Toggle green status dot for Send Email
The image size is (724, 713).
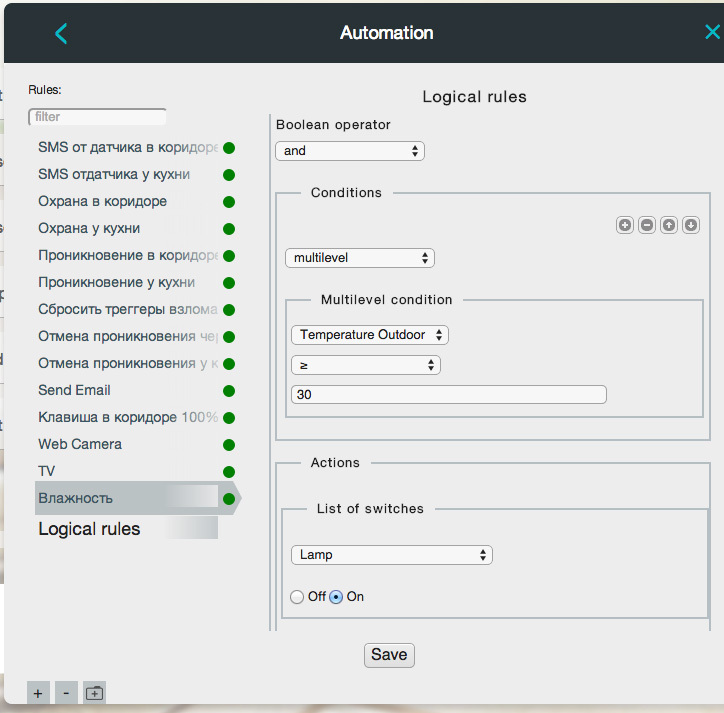[x=229, y=391]
